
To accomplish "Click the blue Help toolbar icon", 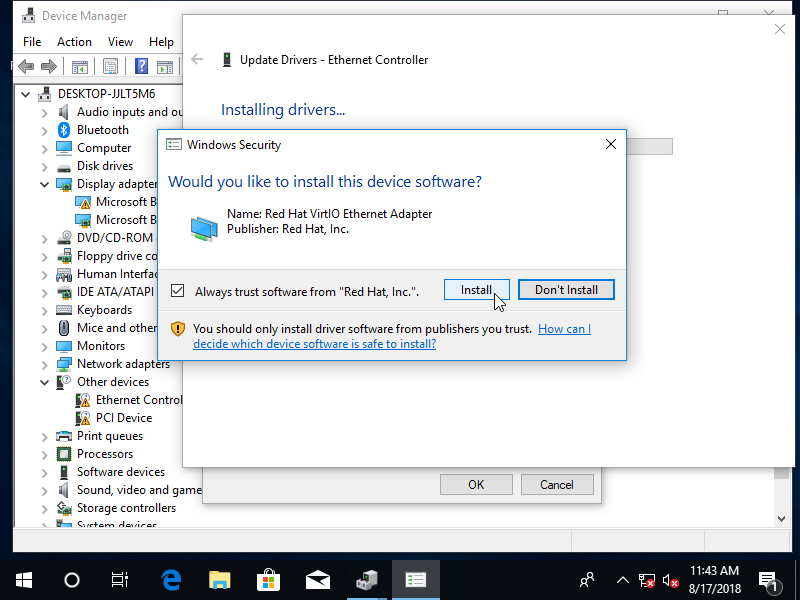I will (141, 67).
